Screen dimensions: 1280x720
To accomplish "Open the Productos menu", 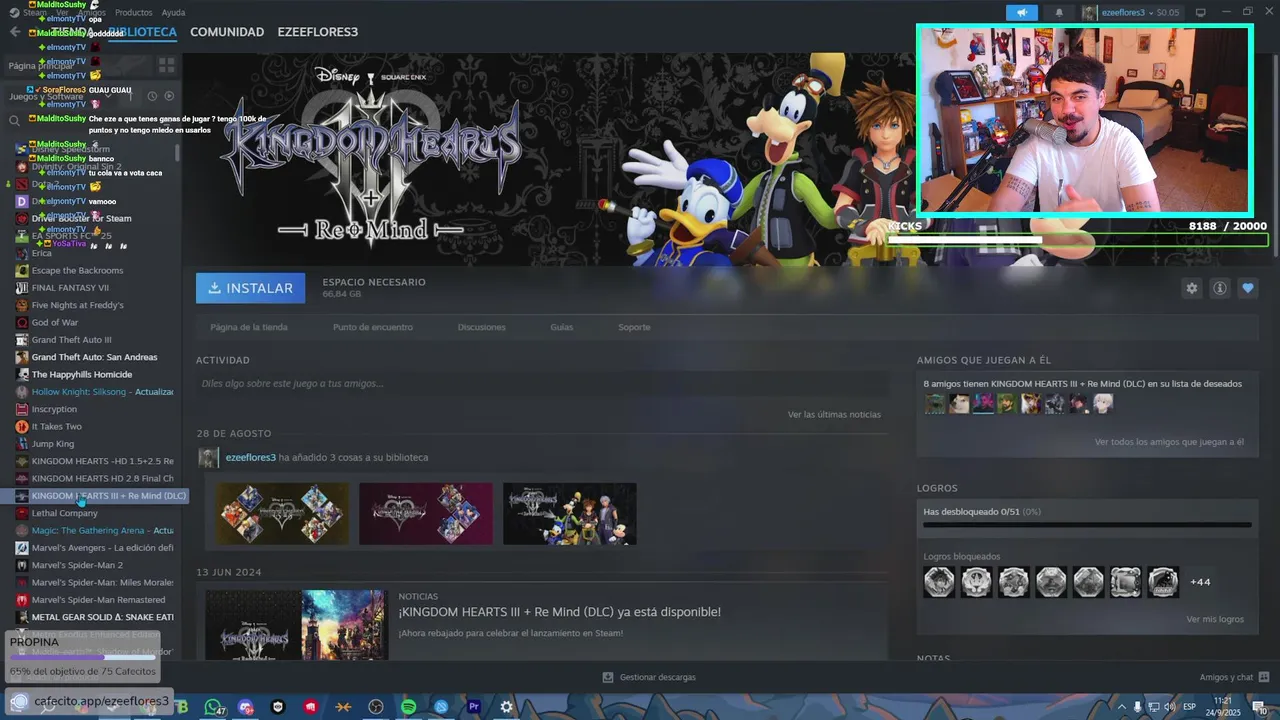I will (x=133, y=13).
